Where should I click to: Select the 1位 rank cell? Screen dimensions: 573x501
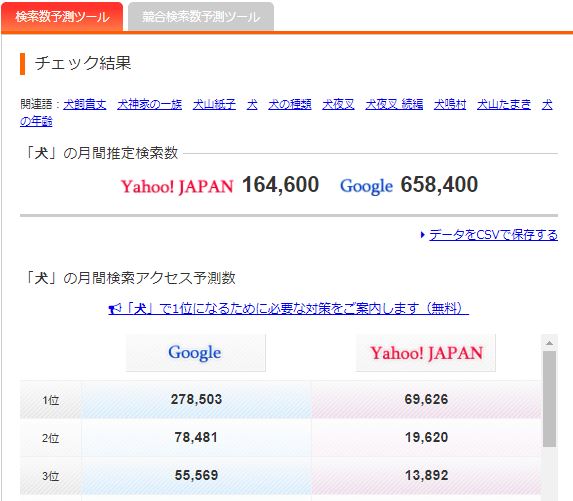pyautogui.click(x=51, y=400)
